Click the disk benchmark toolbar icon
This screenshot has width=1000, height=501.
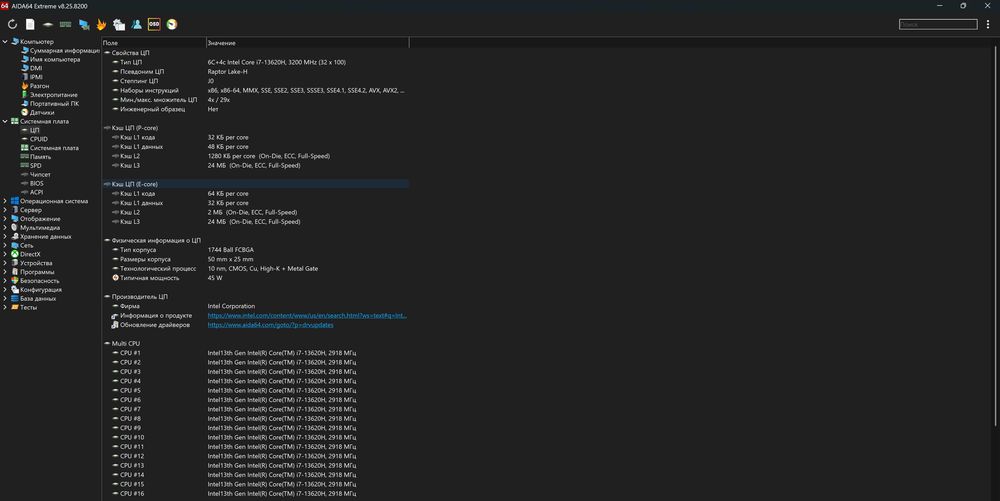(48, 24)
